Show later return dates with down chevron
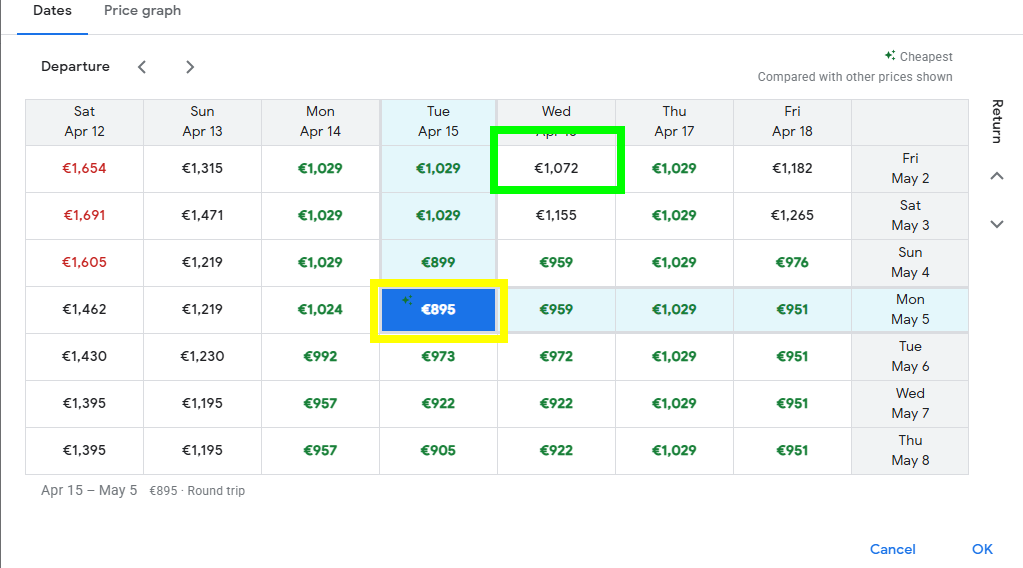The width and height of the screenshot is (1023, 568). coord(997,224)
